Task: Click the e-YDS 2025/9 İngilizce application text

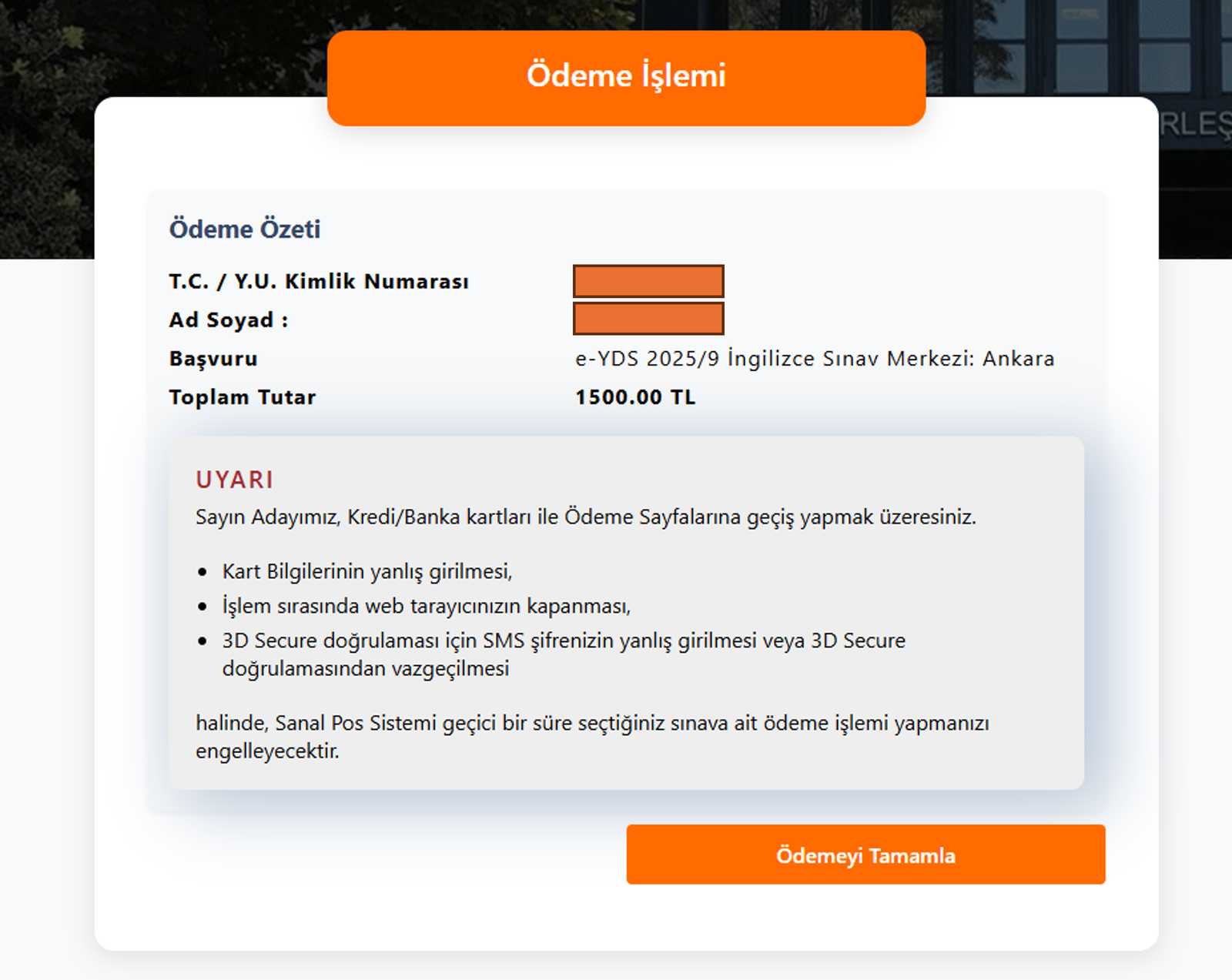Action: (x=815, y=359)
